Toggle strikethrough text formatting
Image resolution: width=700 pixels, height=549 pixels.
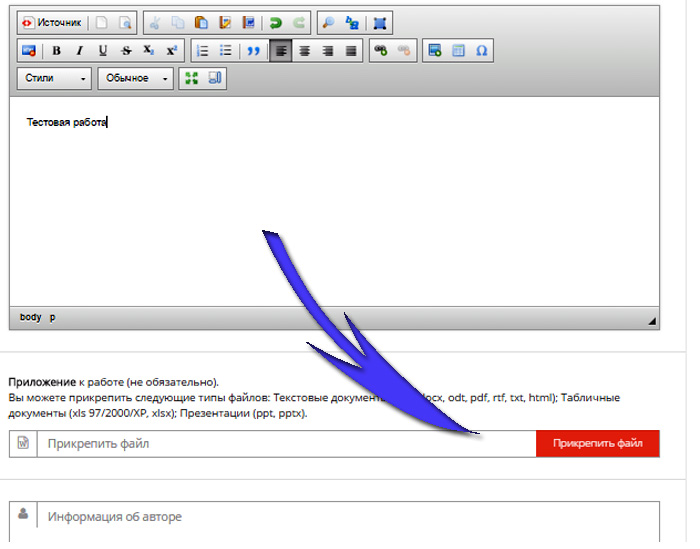pos(125,50)
